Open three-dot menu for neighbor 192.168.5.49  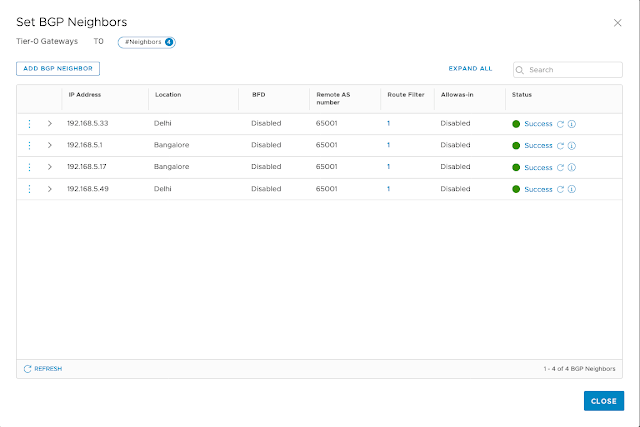[x=29, y=189]
